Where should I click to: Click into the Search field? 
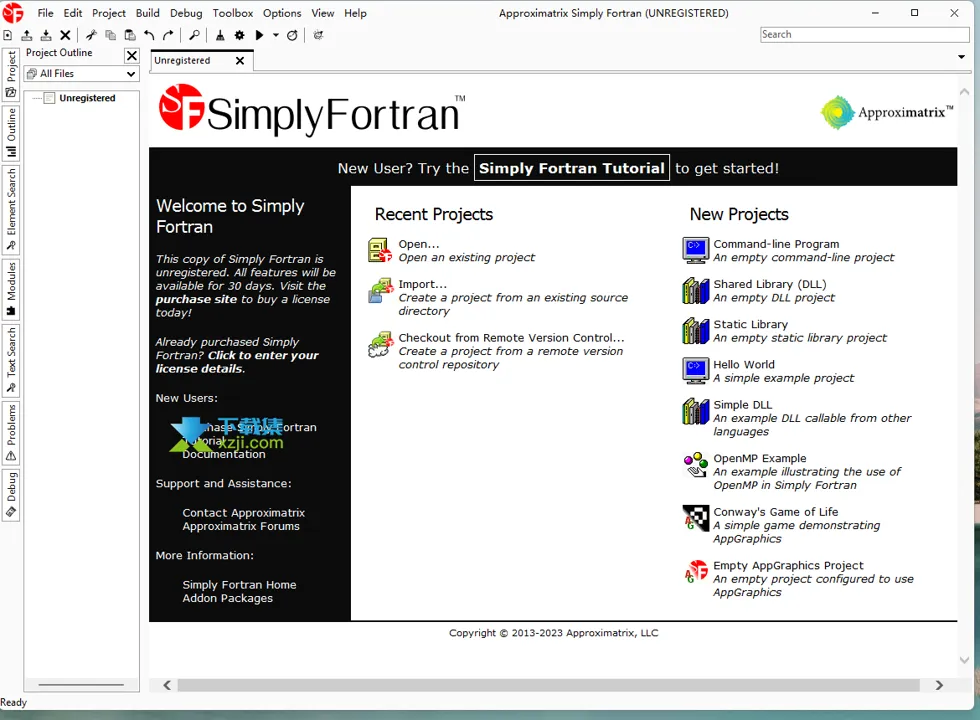point(864,34)
